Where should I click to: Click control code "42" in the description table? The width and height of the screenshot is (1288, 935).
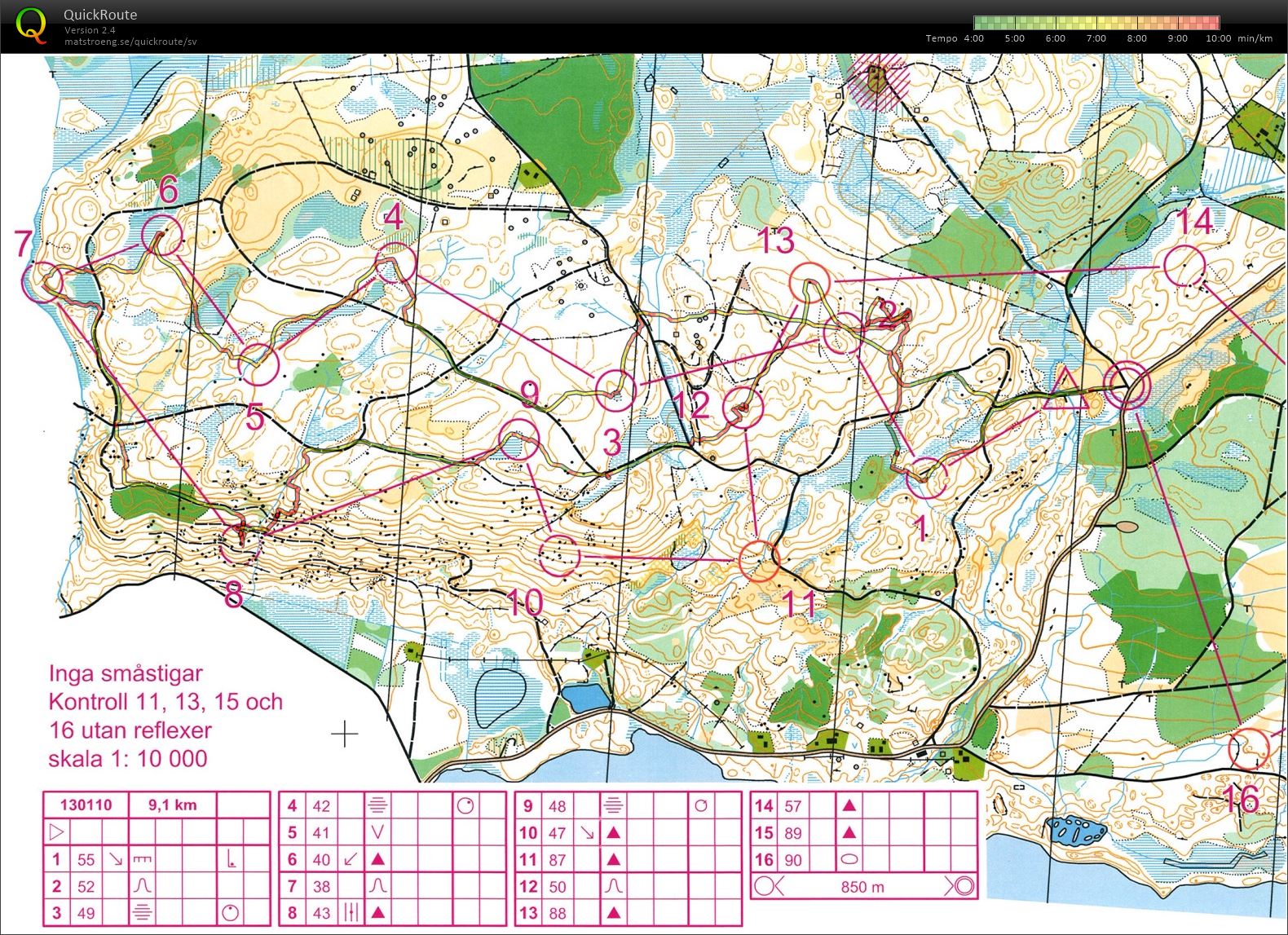[322, 806]
